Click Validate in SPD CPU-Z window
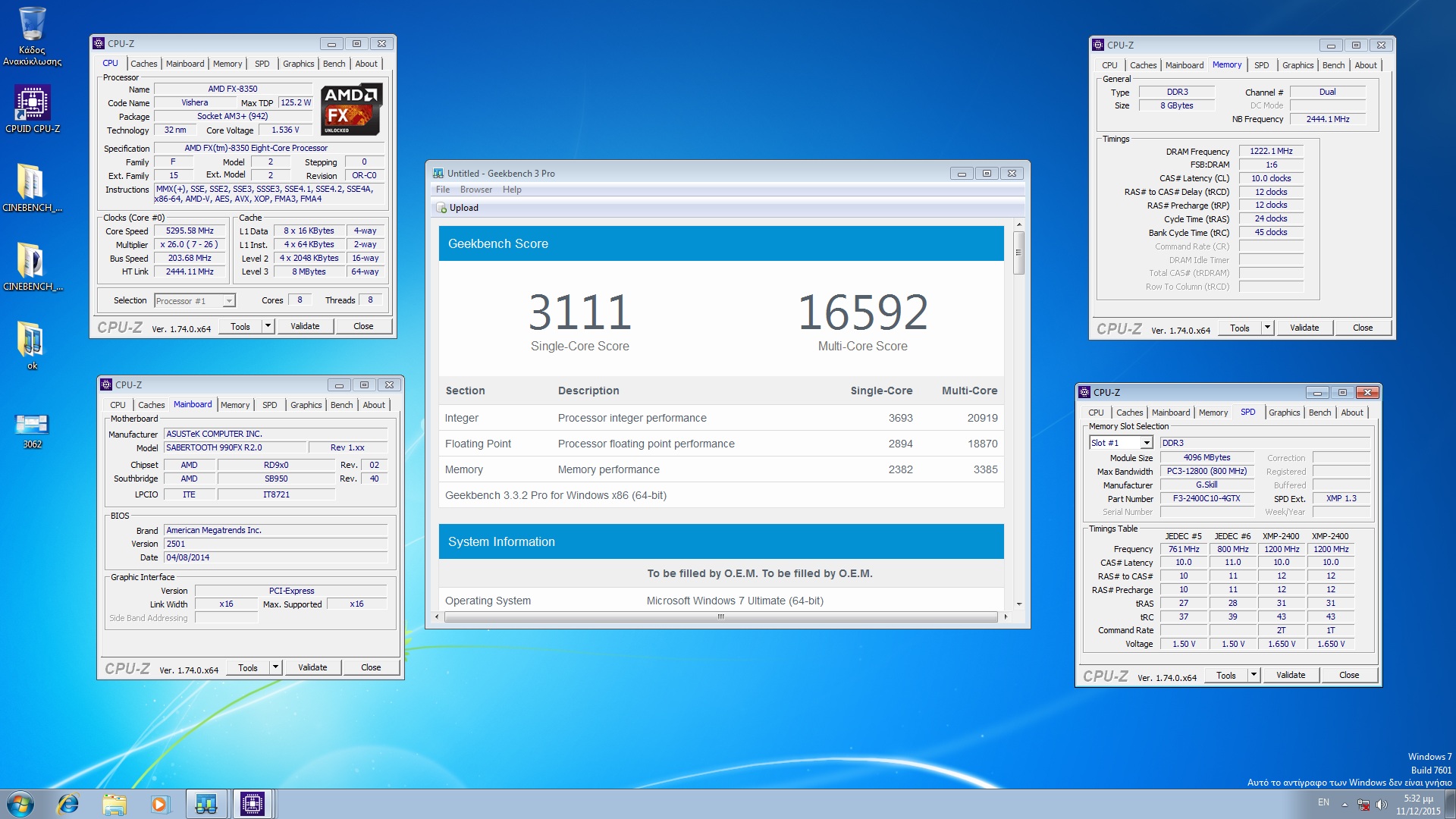1456x819 pixels. (1290, 675)
